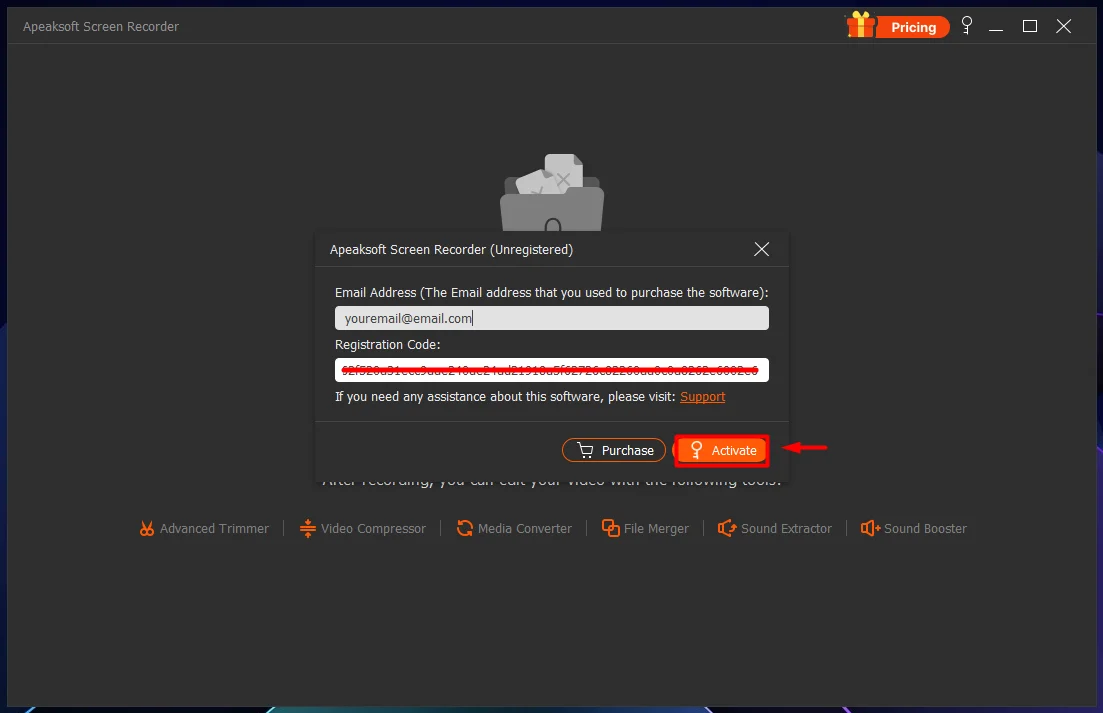Open the Pricing offer button

pyautogui.click(x=913, y=27)
